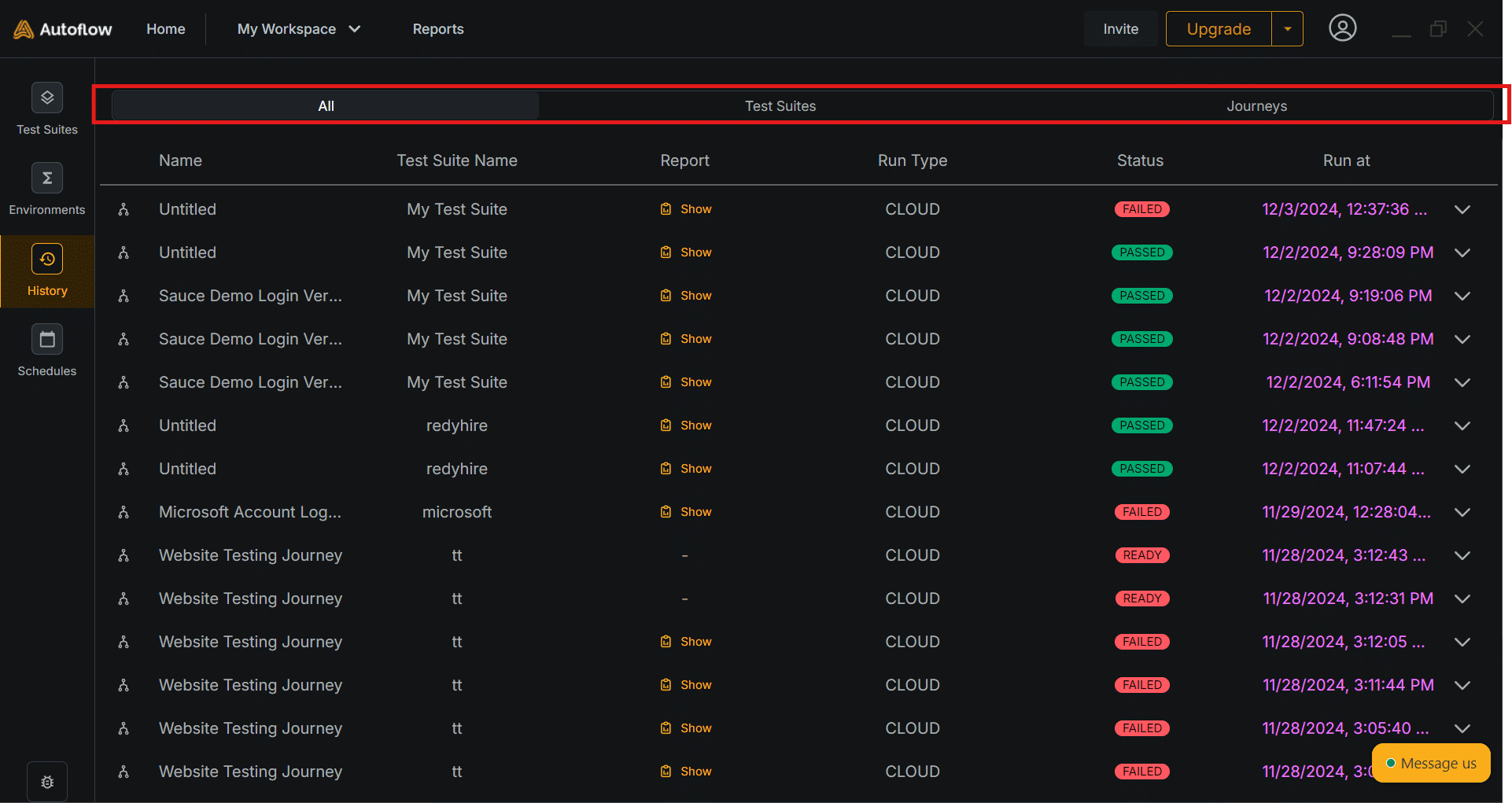The width and height of the screenshot is (1512, 803).
Task: Switch to the Journeys tab
Action: 1256,106
